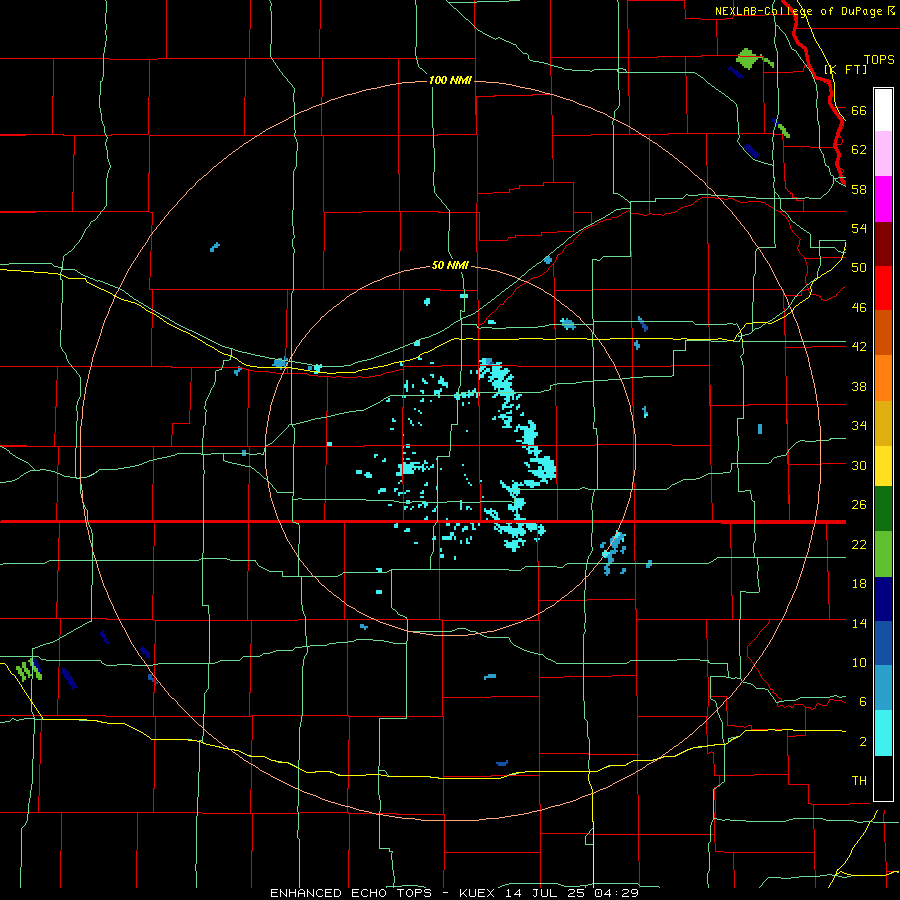
Task: Pick the navy blue legend swatch
Action: pyautogui.click(x=883, y=599)
